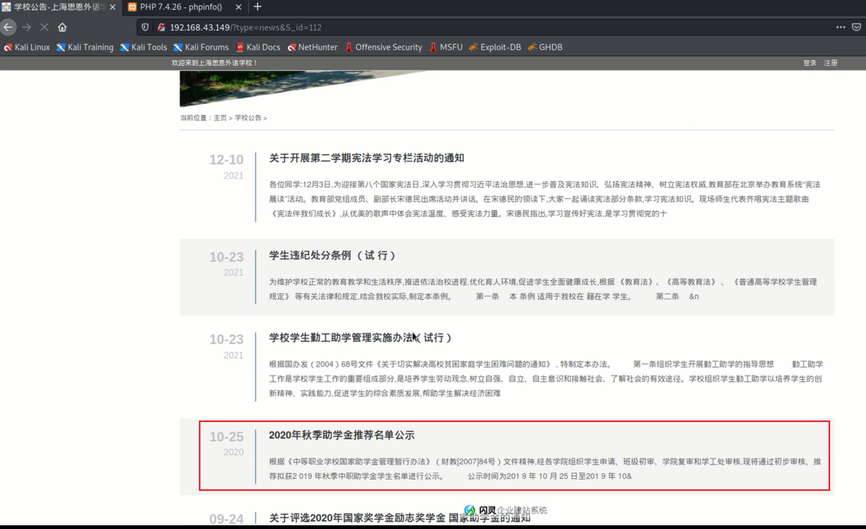Click the forward navigation arrow

coord(27,27)
